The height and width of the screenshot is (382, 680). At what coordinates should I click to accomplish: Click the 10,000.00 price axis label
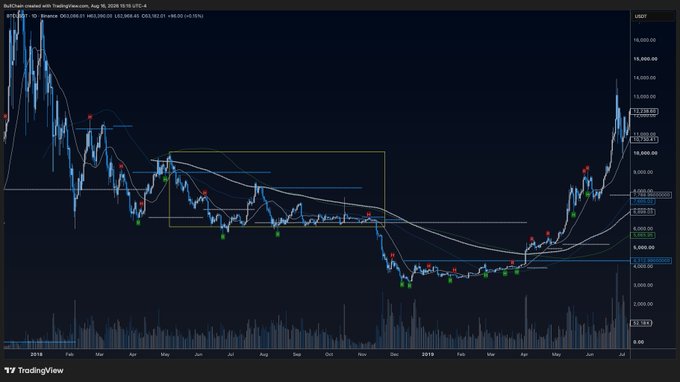point(645,153)
